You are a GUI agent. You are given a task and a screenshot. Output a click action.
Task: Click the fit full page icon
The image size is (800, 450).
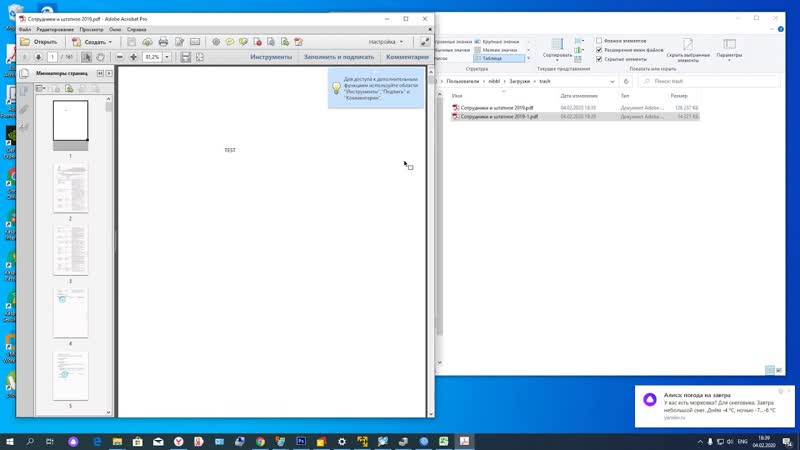click(199, 57)
